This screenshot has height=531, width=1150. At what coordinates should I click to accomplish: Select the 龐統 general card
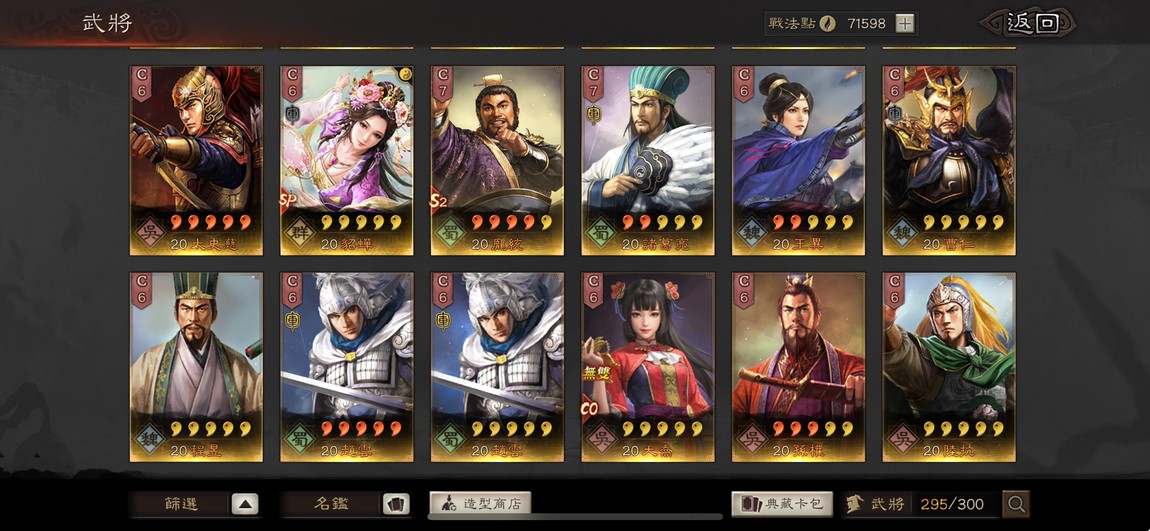coord(497,161)
